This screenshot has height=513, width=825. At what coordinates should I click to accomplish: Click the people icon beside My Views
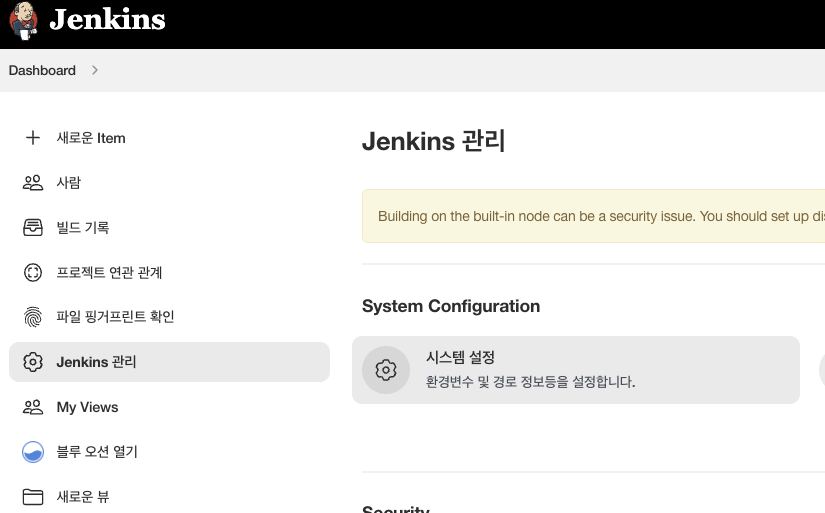[x=33, y=407]
